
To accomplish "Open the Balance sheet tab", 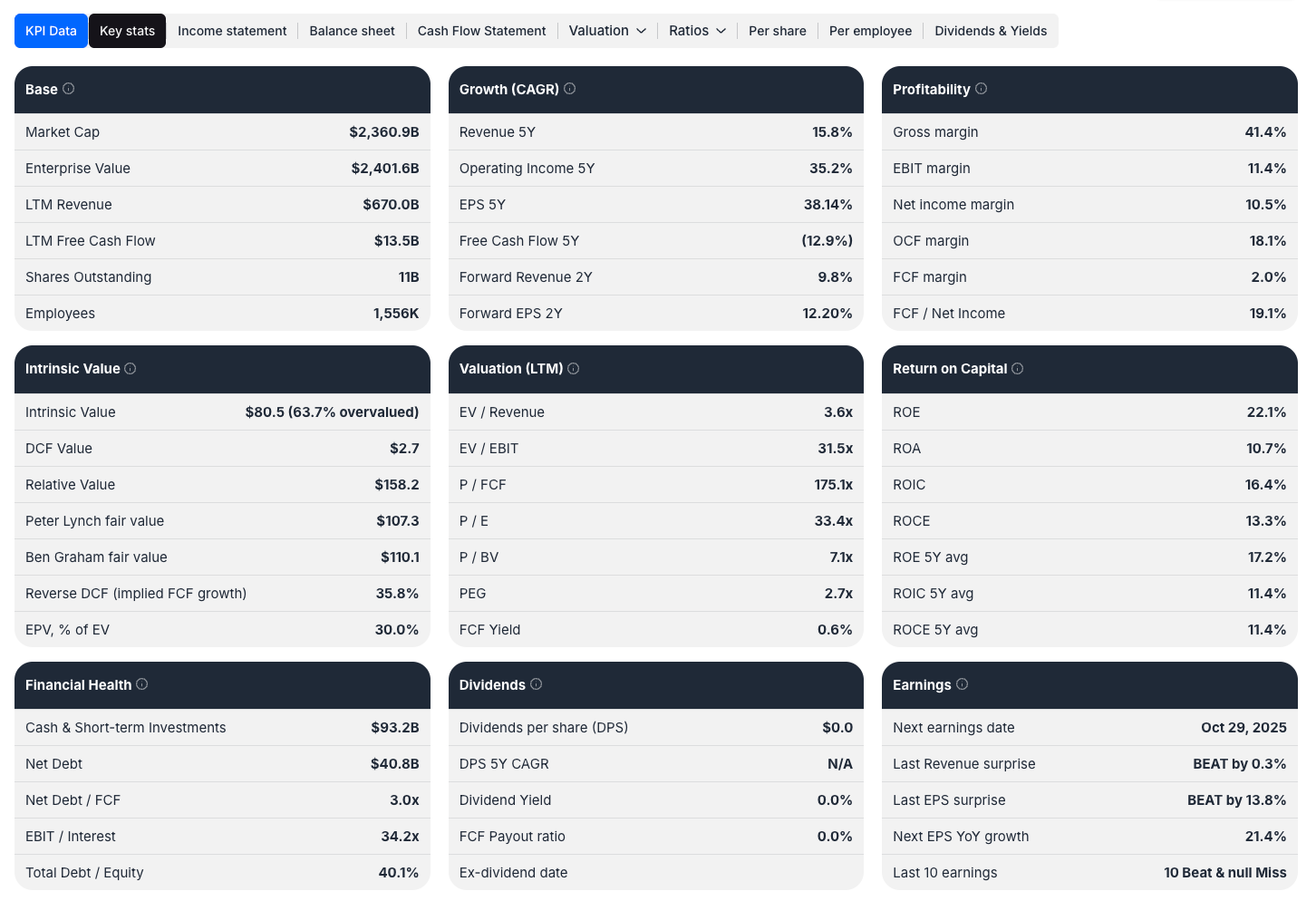I will tap(352, 30).
